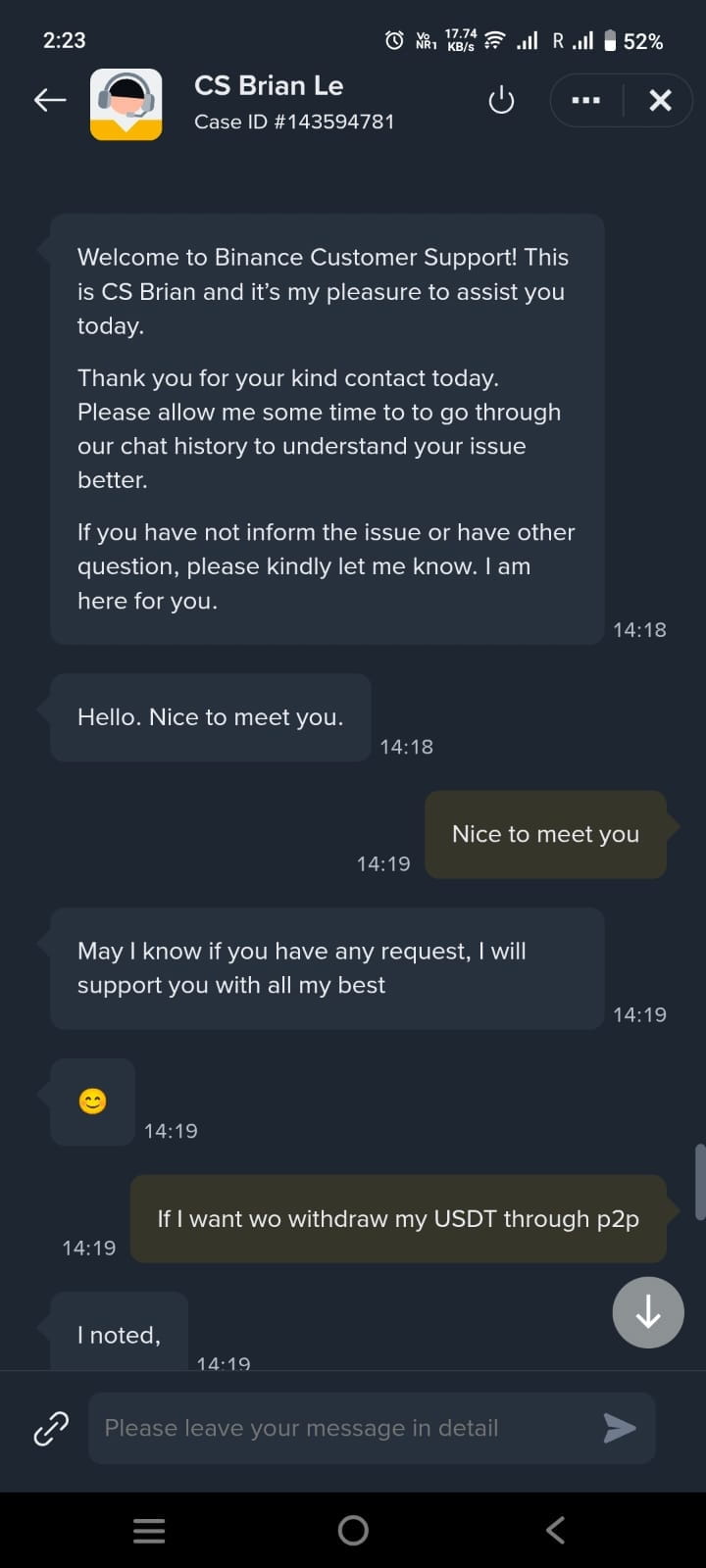The width and height of the screenshot is (706, 1568).
Task: Tap the 'Welcome to Binance Customer Support' message
Action: [x=327, y=428]
